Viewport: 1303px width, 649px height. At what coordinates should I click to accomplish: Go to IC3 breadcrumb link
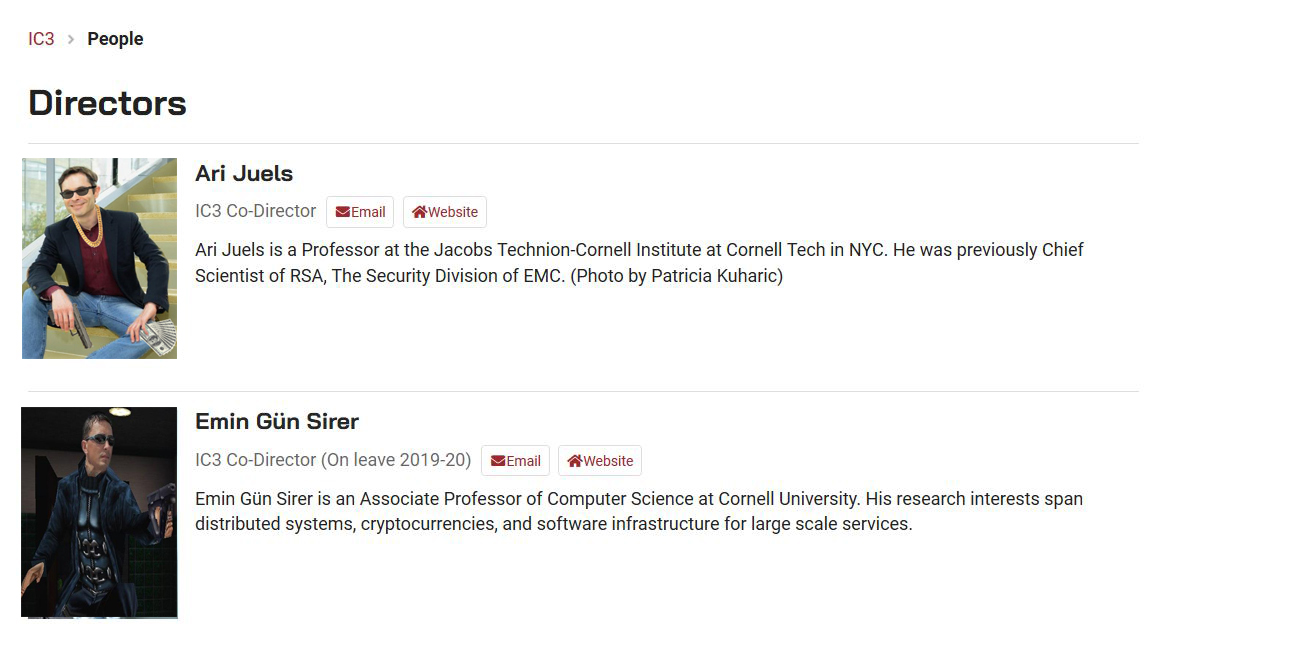(41, 39)
